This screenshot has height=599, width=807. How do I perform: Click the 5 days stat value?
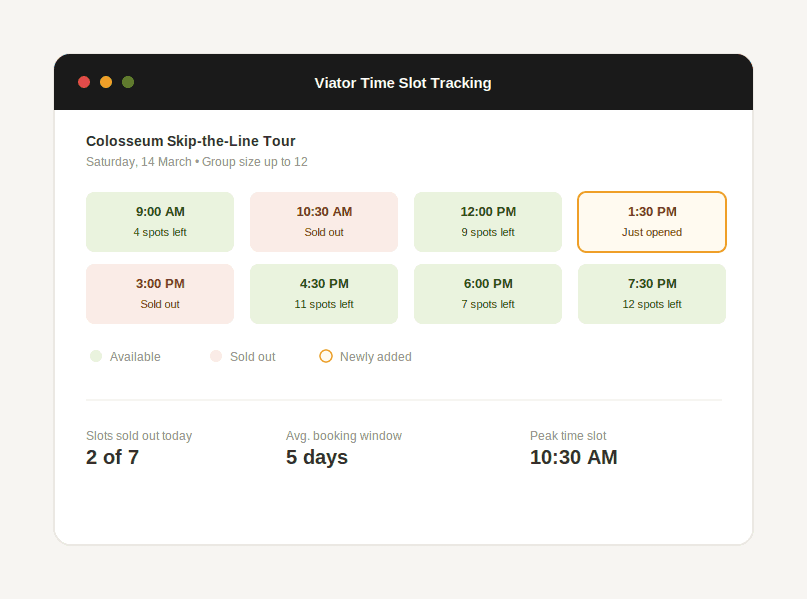[x=317, y=457]
